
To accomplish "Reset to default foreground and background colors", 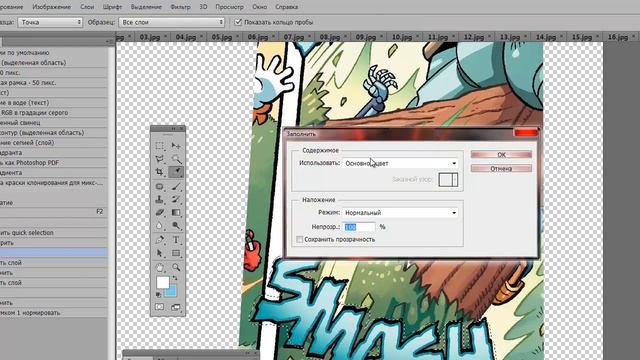I will (159, 294).
